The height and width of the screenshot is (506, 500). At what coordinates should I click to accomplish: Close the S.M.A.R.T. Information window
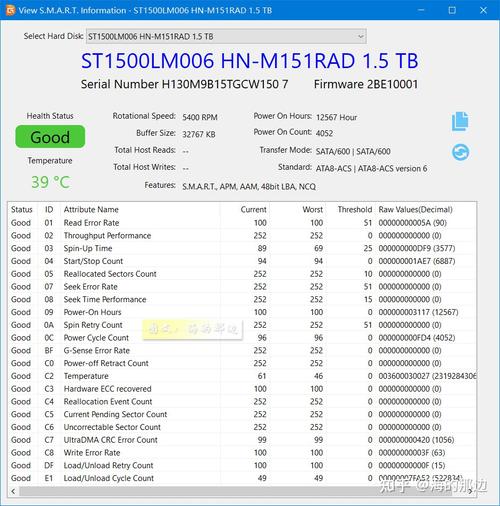coord(483,10)
